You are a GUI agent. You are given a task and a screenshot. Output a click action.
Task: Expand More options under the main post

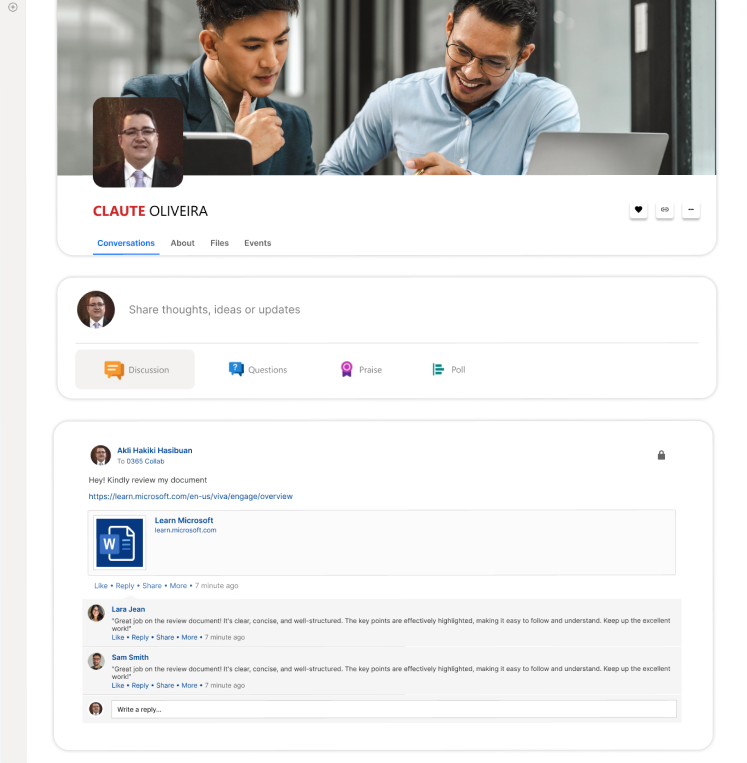178,585
